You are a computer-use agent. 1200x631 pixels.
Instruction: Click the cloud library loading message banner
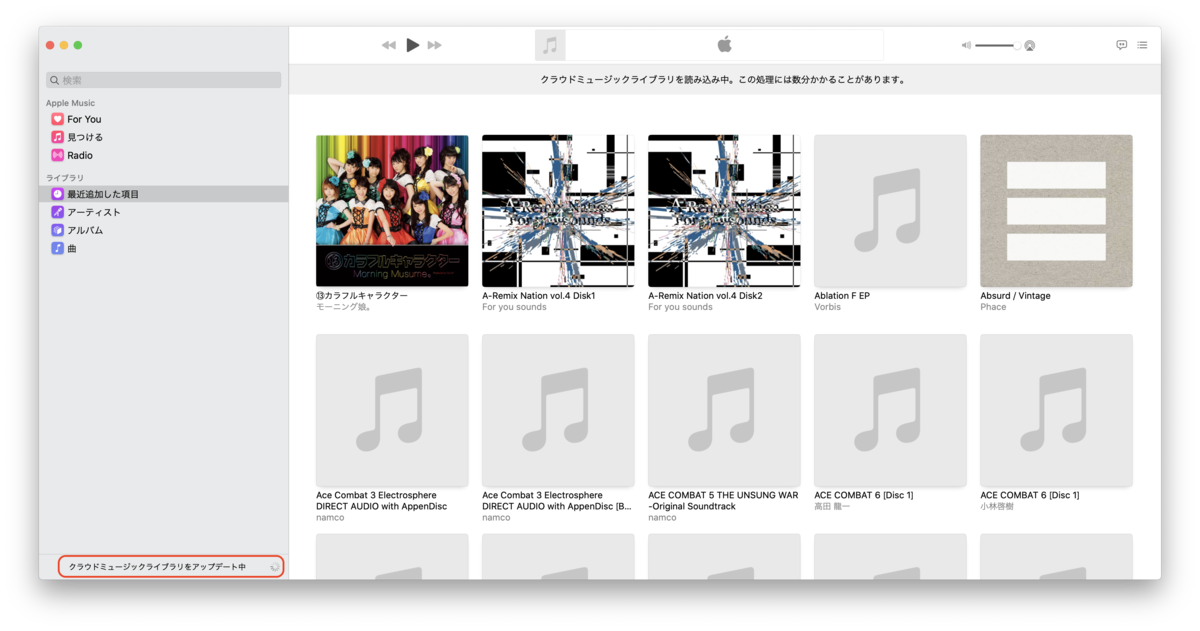723,79
